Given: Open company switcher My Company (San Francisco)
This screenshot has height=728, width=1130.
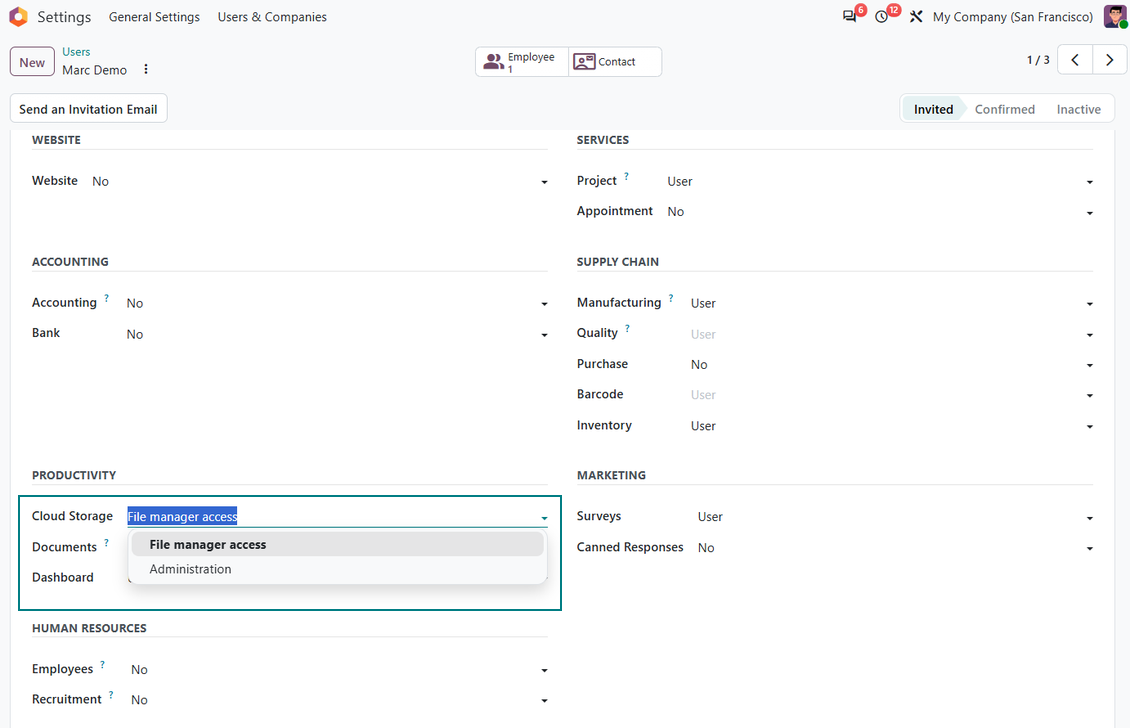Looking at the screenshot, I should (x=1013, y=17).
